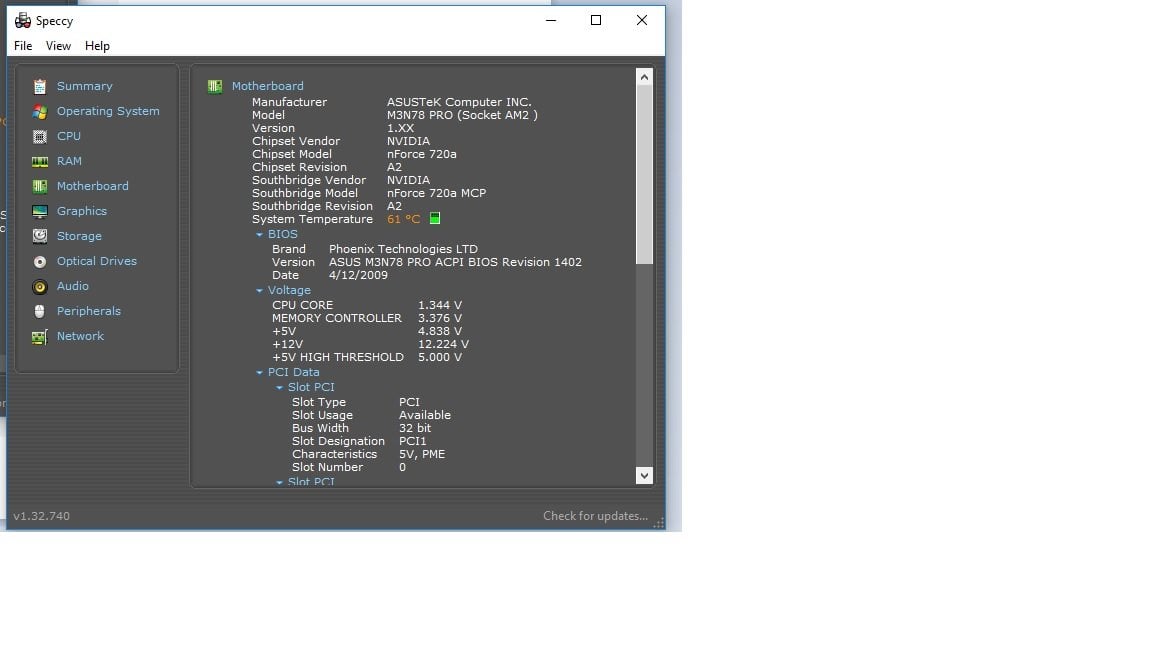Click the scrollbar up arrow
Viewport: 1152px width, 648px height.
coord(644,77)
